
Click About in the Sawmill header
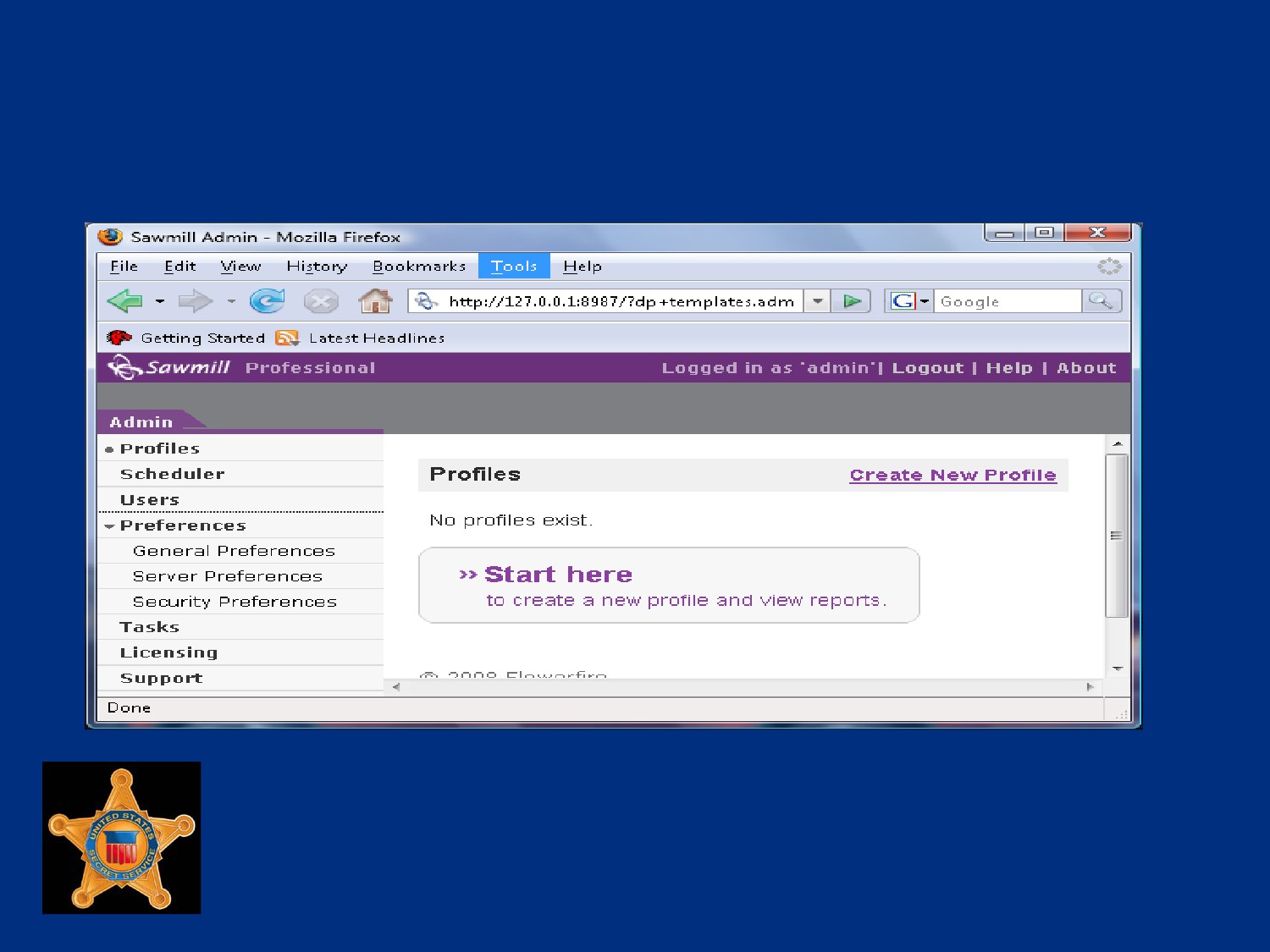click(1086, 368)
